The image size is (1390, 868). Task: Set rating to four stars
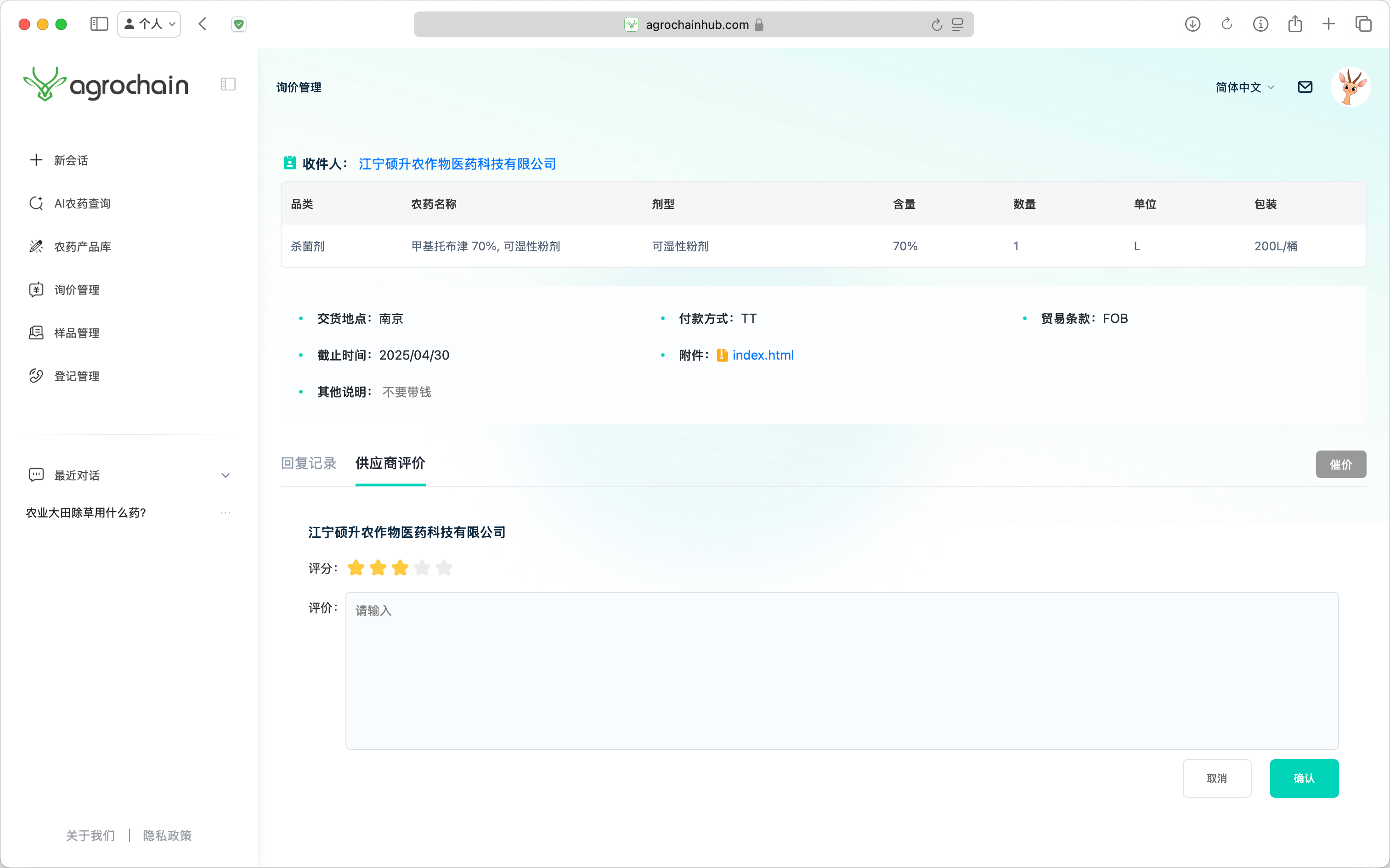tap(422, 568)
